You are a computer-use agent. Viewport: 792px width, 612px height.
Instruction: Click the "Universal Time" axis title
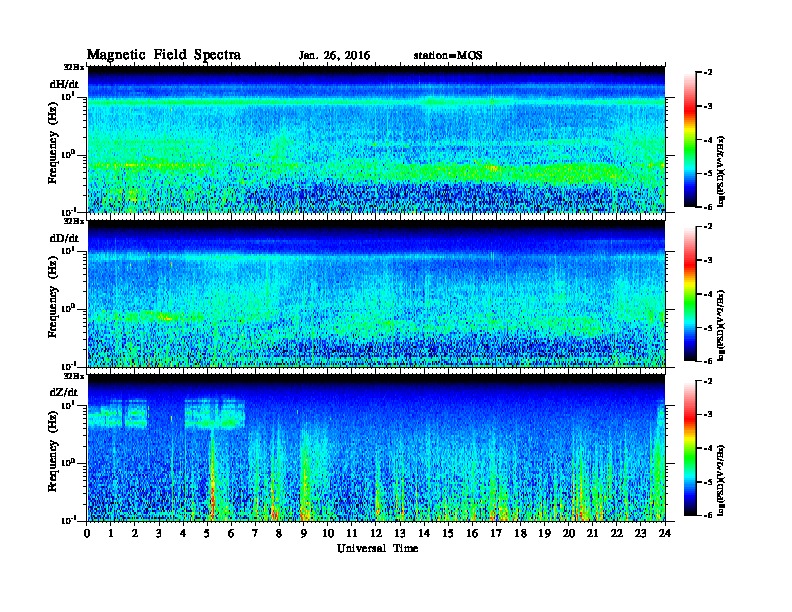click(377, 548)
